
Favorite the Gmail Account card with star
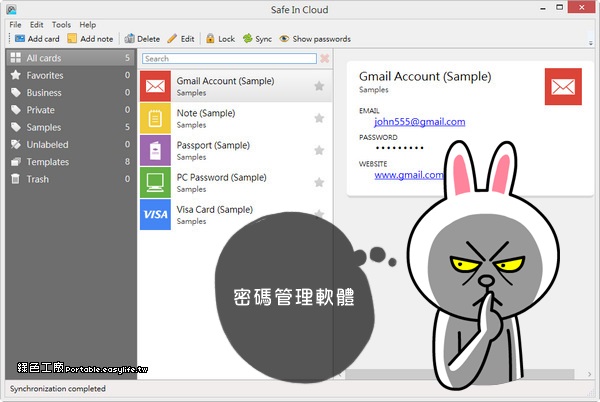point(319,86)
